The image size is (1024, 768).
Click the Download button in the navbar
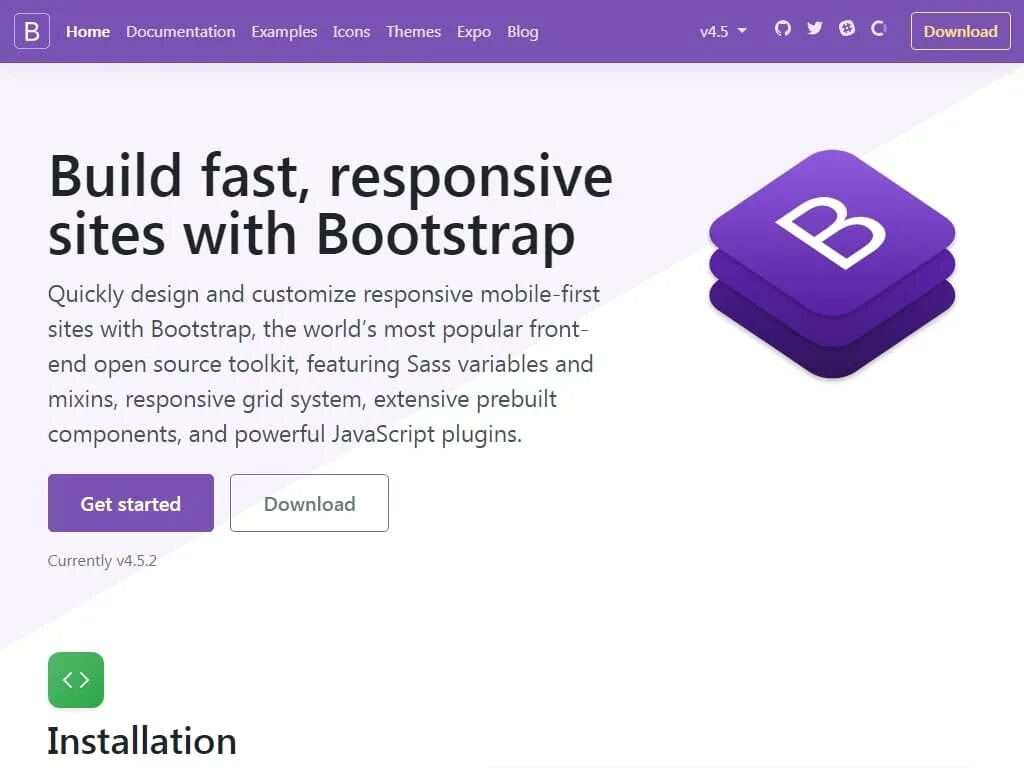pyautogui.click(x=961, y=31)
